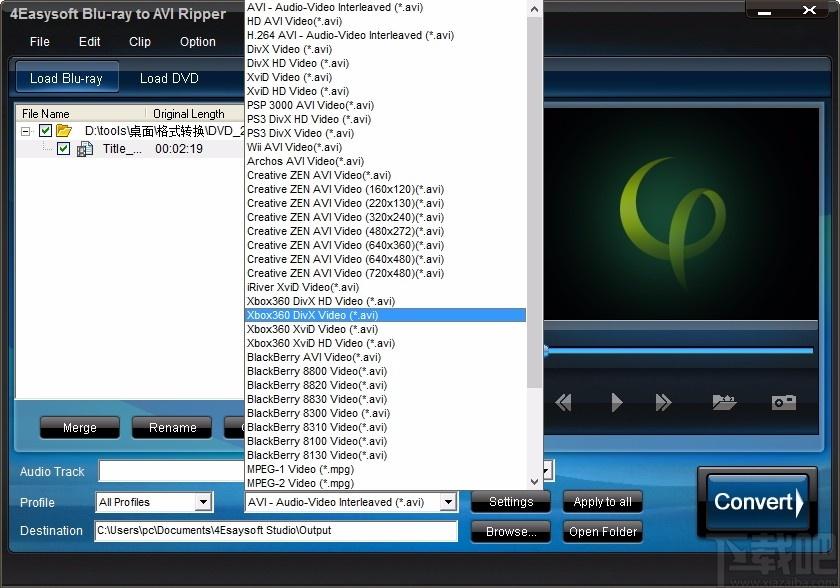Select Creative ZEN AVI Video (720x480) option
This screenshot has width=840, height=588.
[385, 273]
